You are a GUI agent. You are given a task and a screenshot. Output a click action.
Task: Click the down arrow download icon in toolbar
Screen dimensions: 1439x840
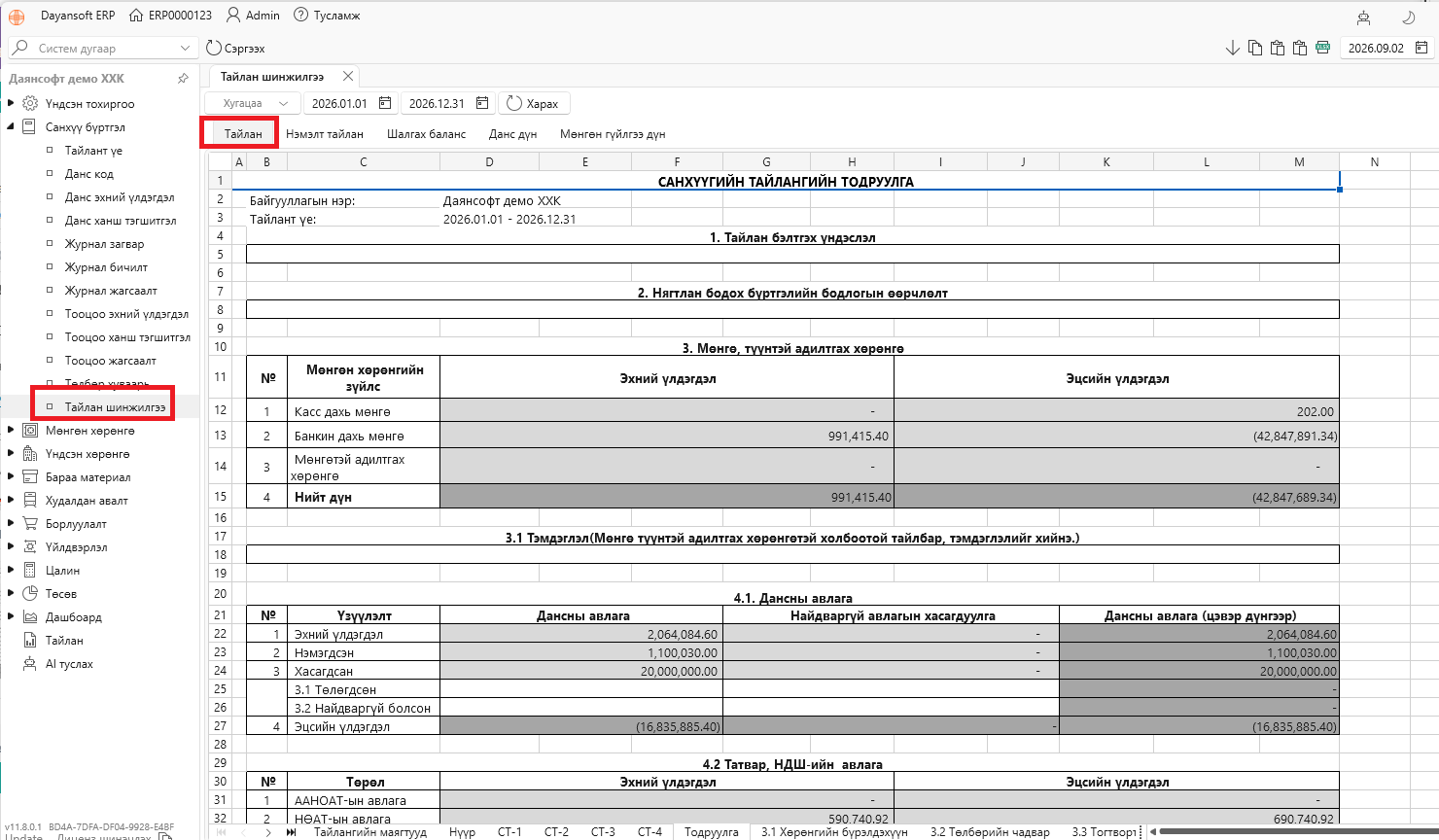point(1232,48)
